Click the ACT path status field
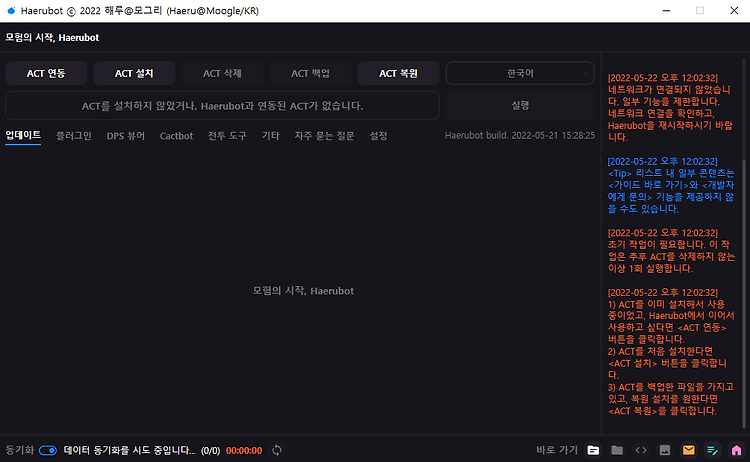This screenshot has width=750, height=462. [222, 105]
